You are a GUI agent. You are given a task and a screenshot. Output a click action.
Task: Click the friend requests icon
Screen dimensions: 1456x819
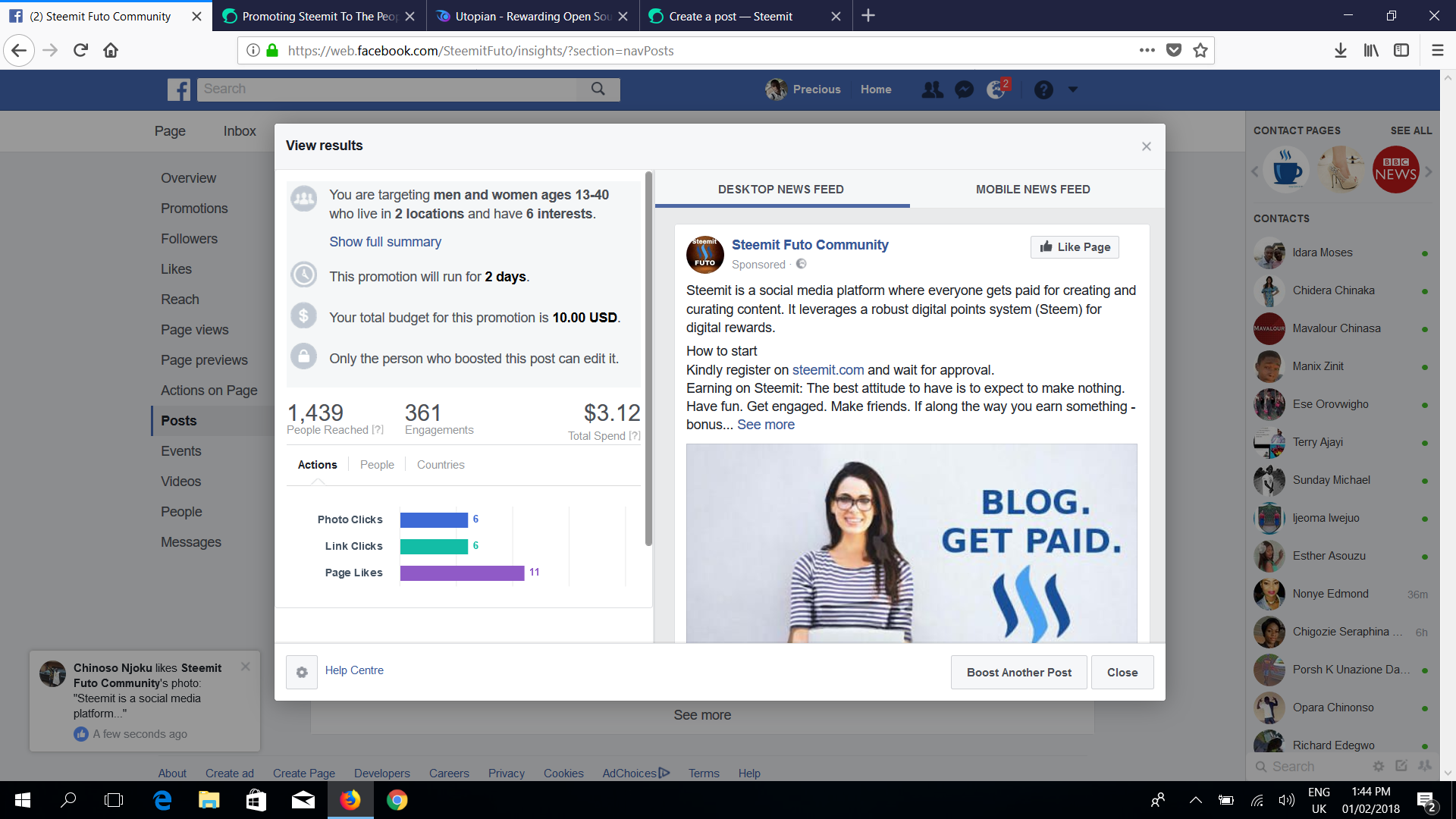932,89
